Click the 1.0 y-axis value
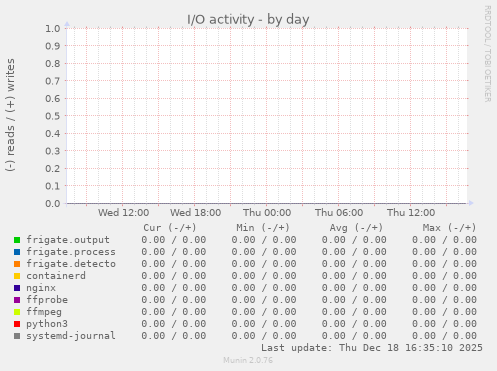The height and width of the screenshot is (371, 497). pos(53,28)
